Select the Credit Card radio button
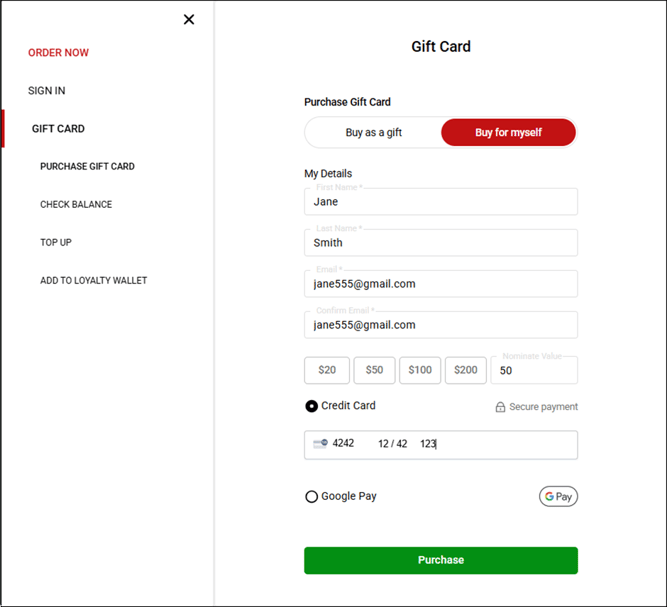Screen dimensions: 667x607 click(312, 406)
